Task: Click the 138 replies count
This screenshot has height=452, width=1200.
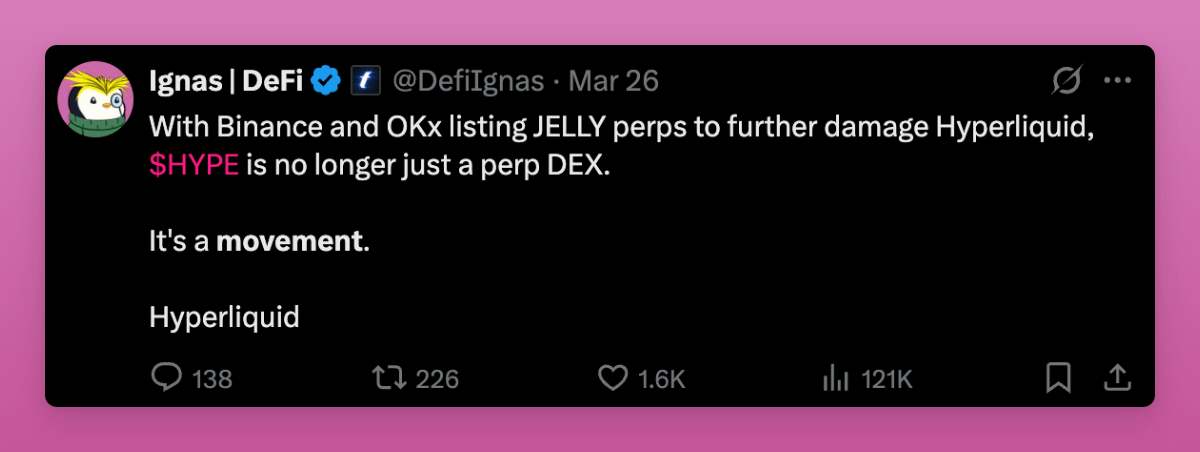Action: (212, 379)
